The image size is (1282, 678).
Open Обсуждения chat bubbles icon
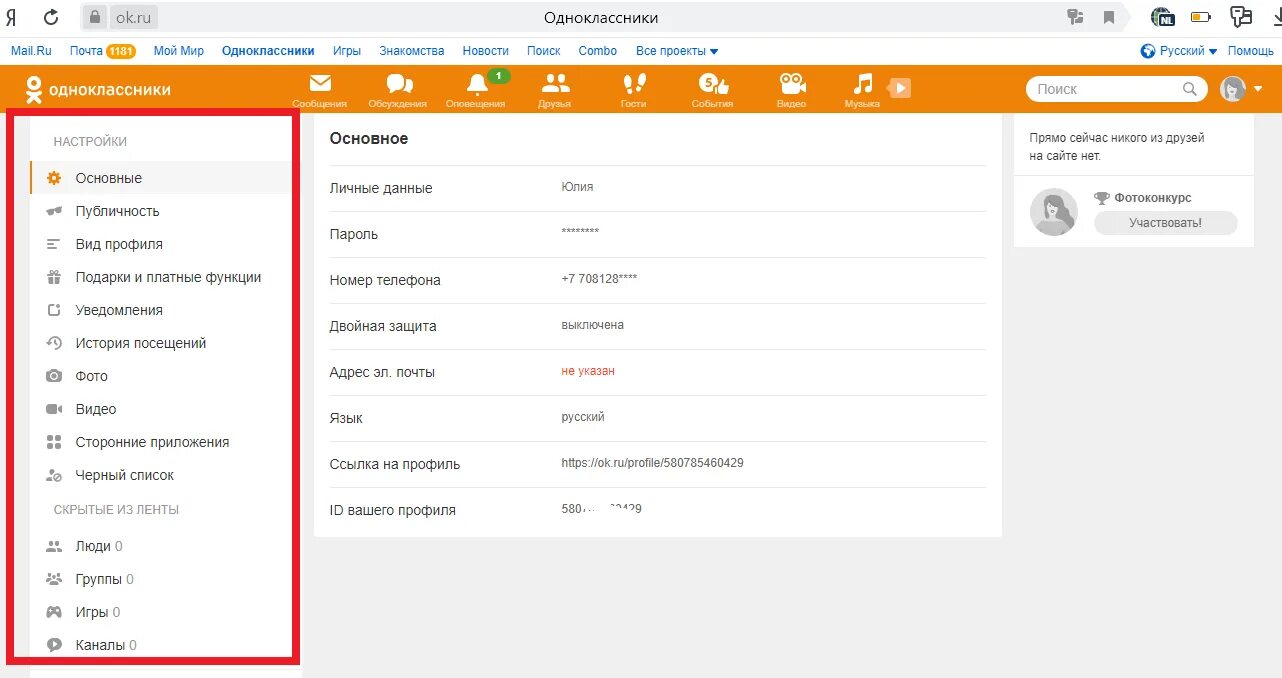pos(399,84)
